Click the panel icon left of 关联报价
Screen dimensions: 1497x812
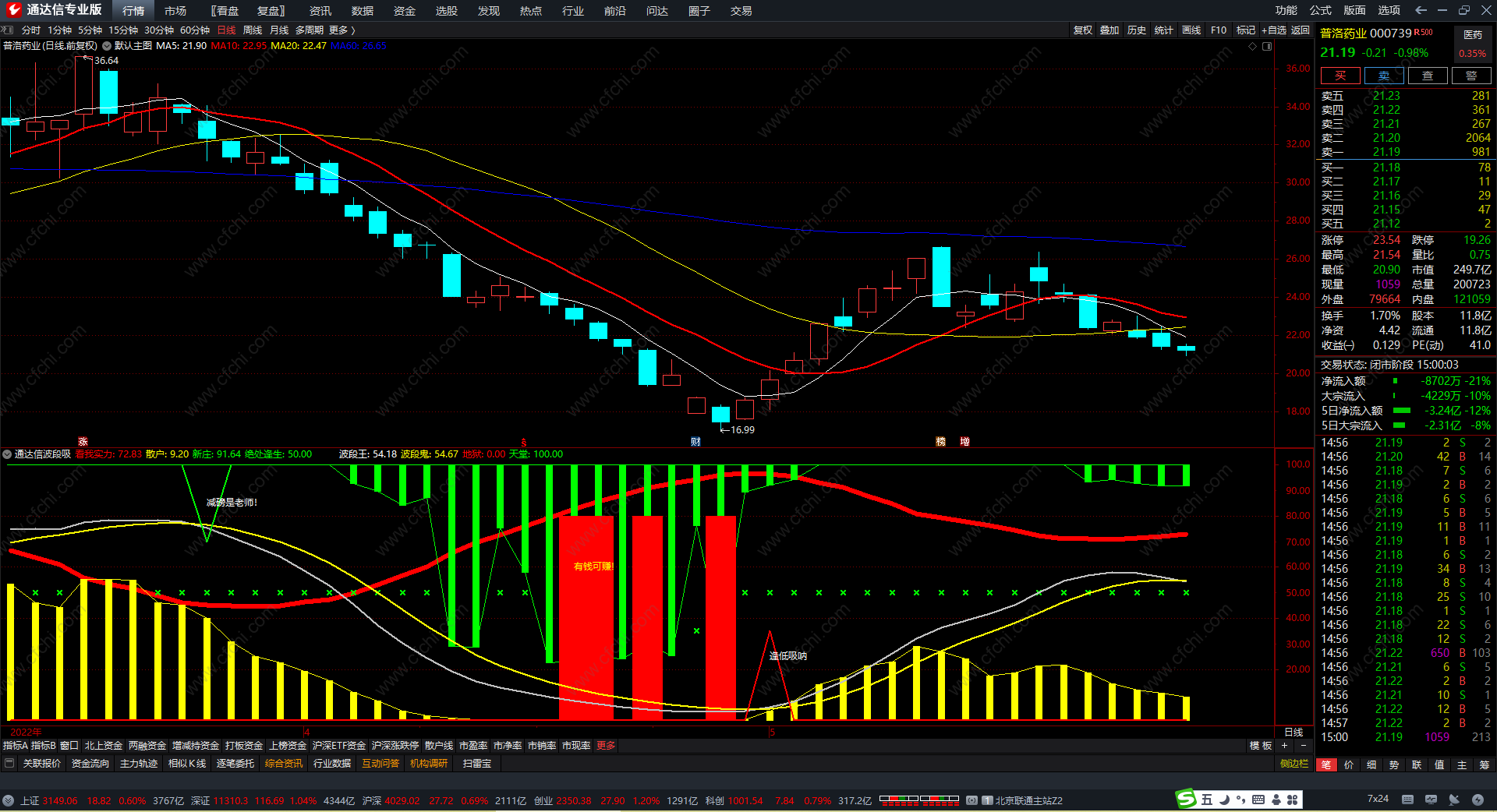pos(9,763)
